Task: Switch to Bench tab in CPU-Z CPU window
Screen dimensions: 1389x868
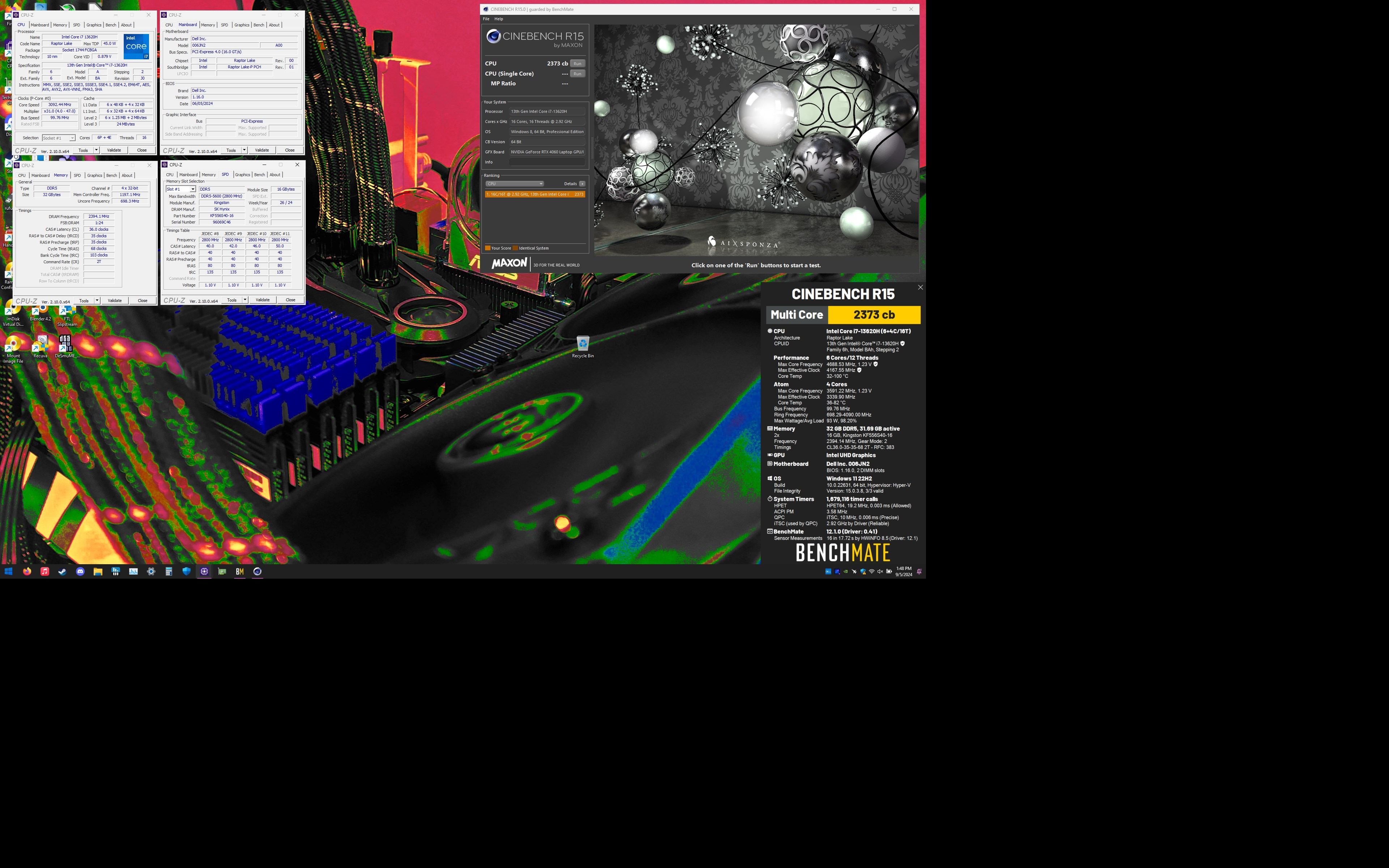Action: (x=111, y=25)
